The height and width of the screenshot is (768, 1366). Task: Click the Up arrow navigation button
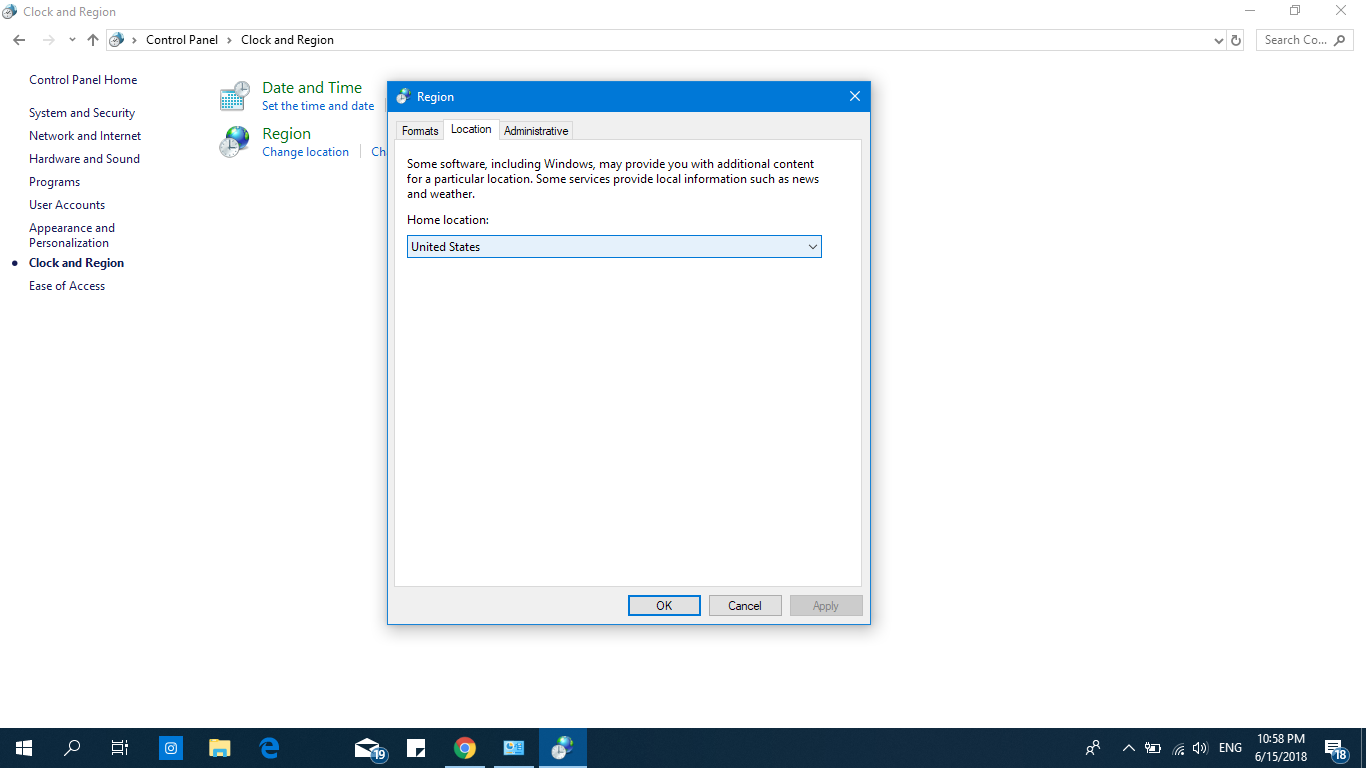pyautogui.click(x=93, y=40)
